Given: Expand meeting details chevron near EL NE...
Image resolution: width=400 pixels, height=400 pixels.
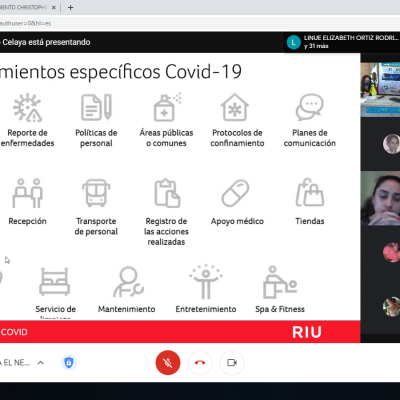Looking at the screenshot, I should point(41,362).
